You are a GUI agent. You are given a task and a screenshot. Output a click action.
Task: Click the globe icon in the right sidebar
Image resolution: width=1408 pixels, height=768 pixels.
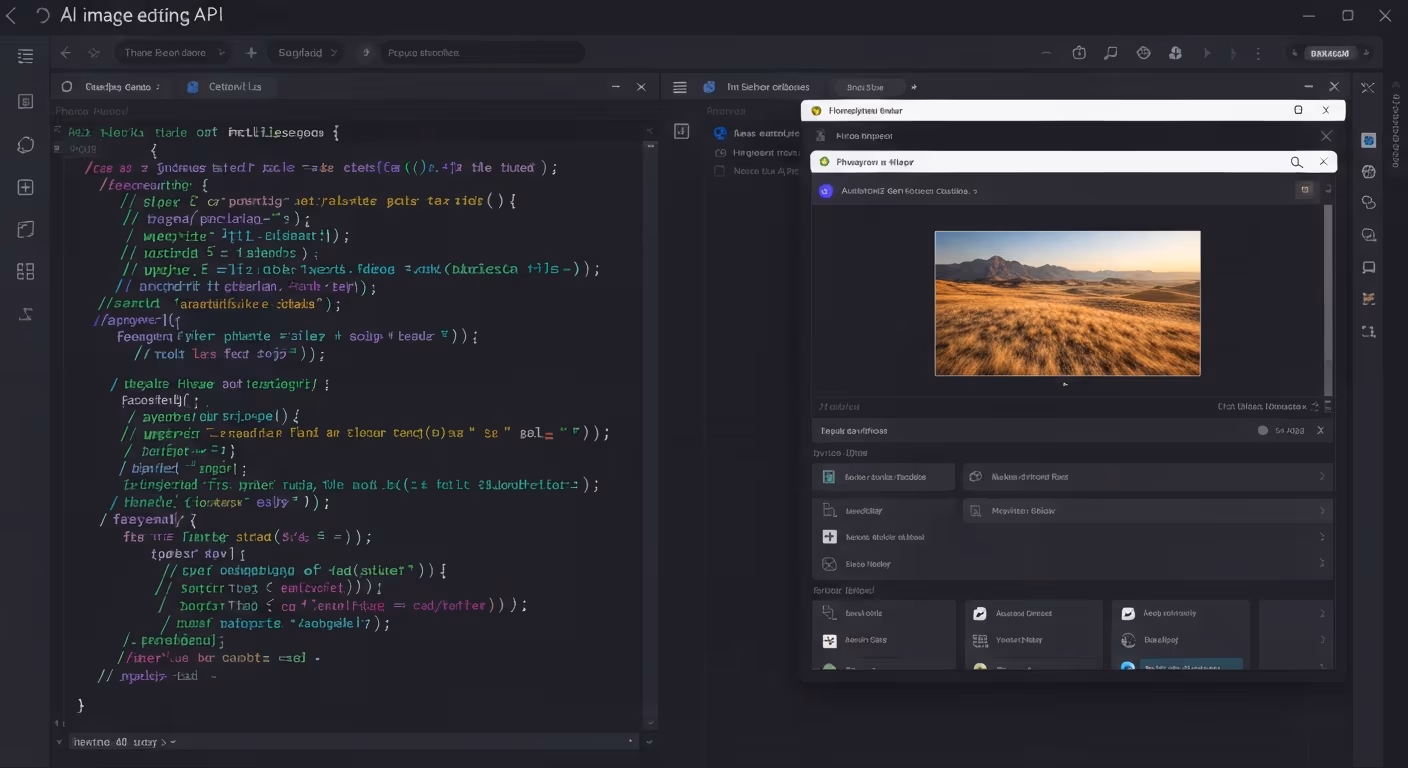pyautogui.click(x=1369, y=172)
